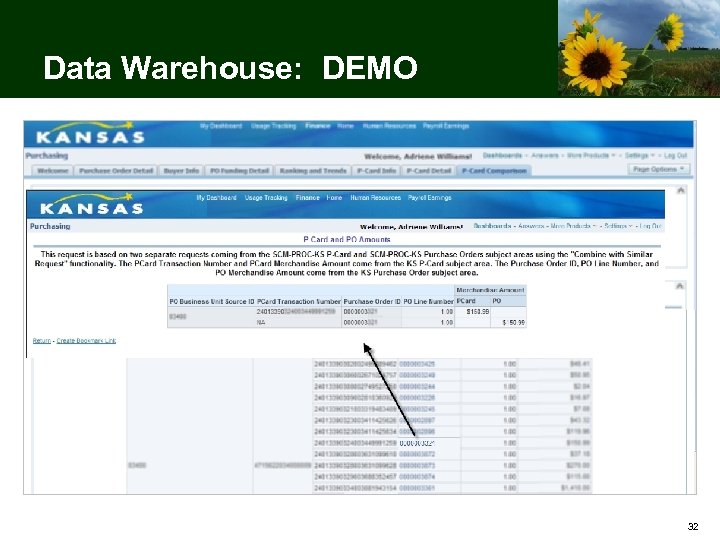Click Log Out in blurred background header
Screen dimensions: 720x540
pos(675,156)
